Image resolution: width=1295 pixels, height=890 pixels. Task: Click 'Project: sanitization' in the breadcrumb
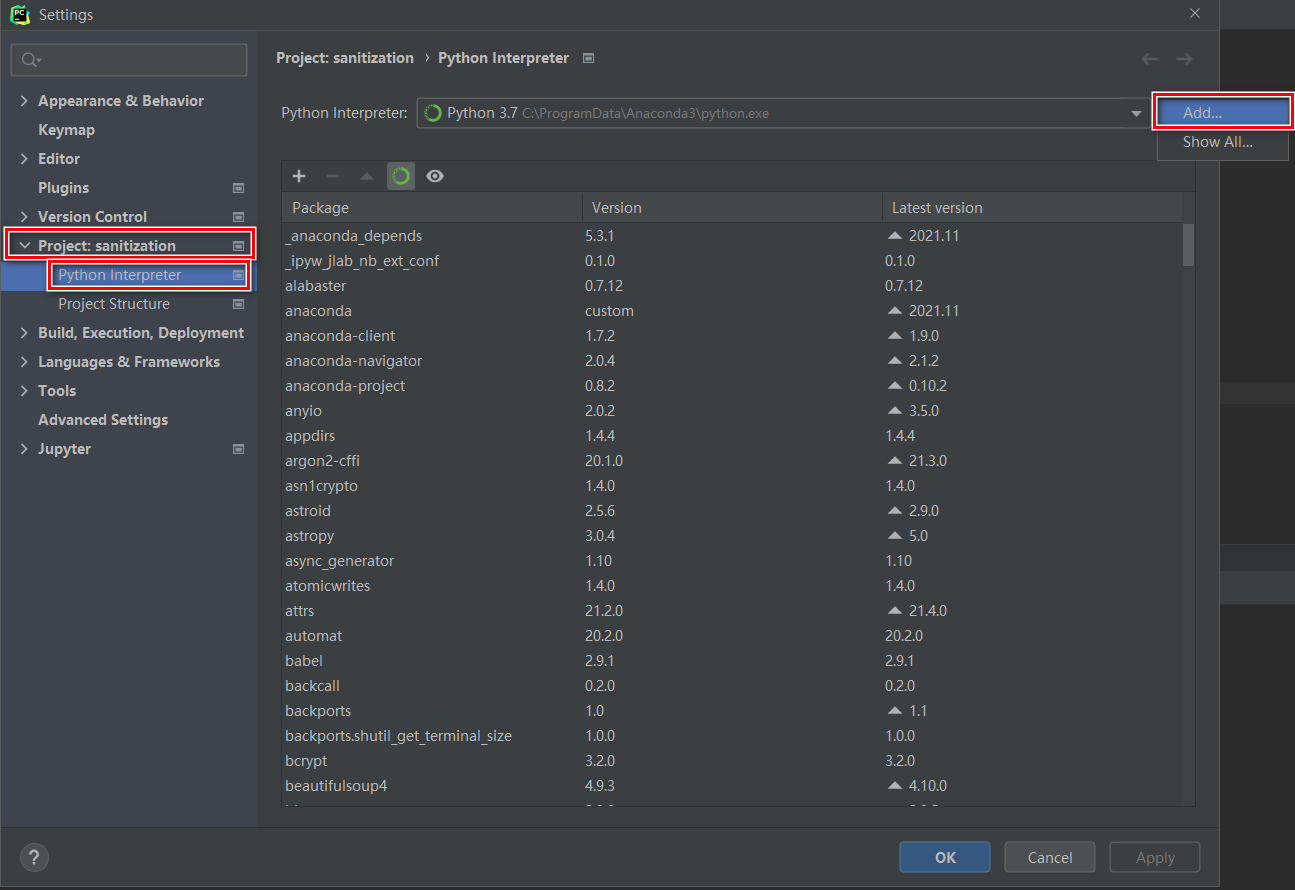point(345,58)
